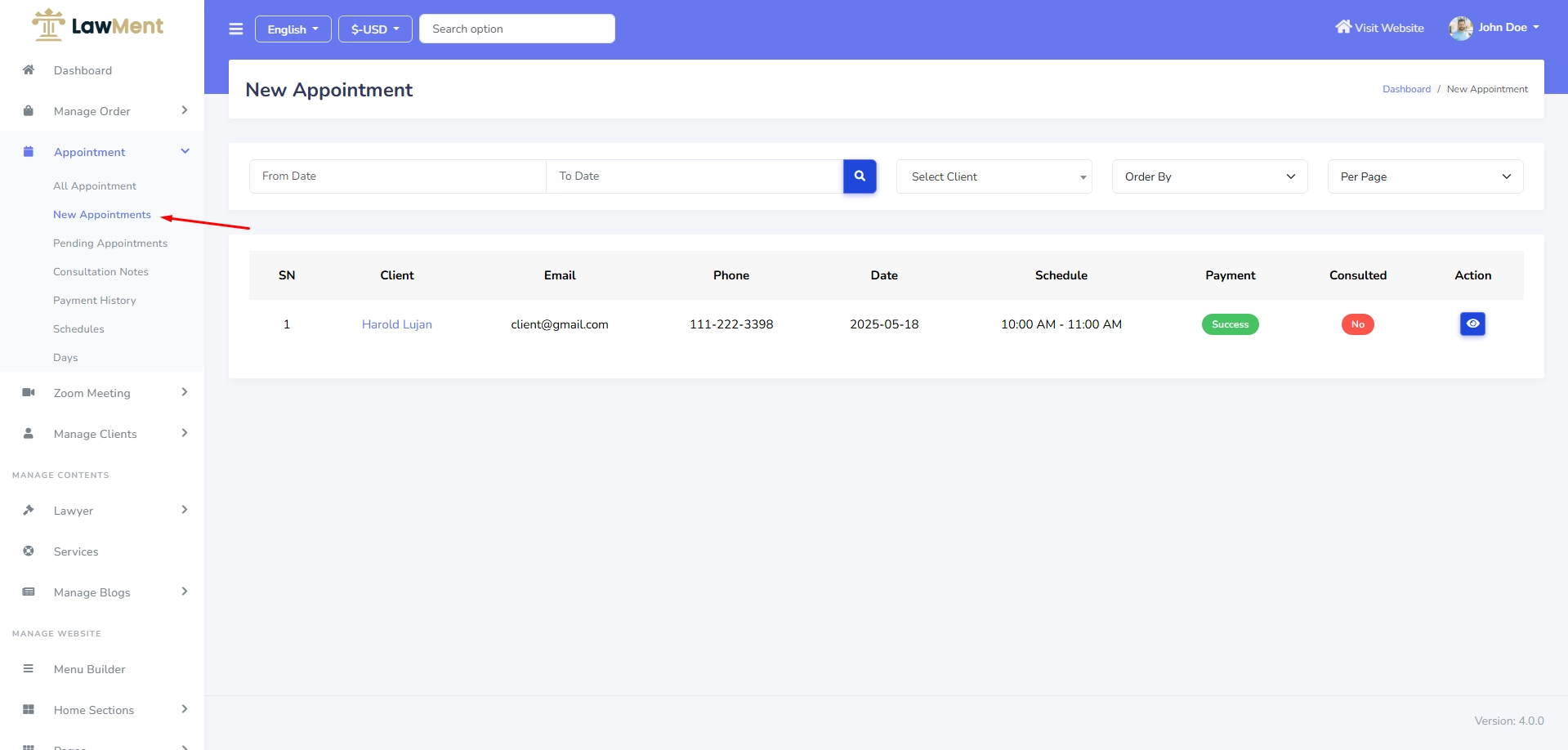Expand the Manage Blogs chevron
This screenshot has height=750, width=1568.
coord(185,592)
